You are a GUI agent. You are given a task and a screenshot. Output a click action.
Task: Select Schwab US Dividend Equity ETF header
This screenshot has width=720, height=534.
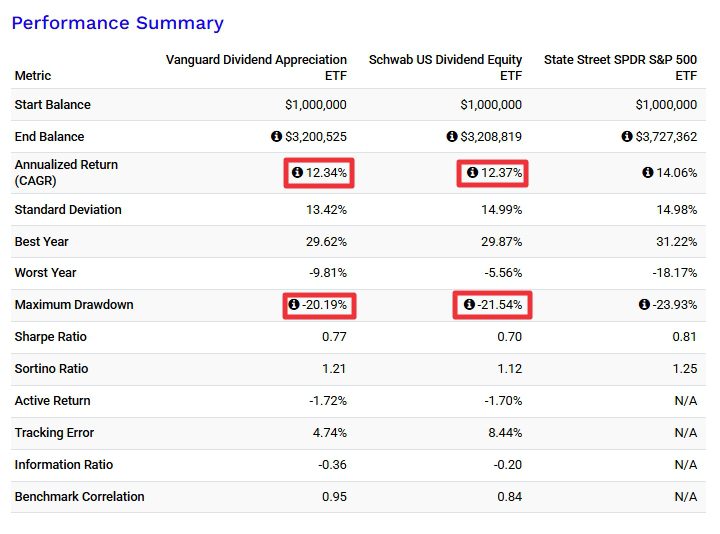[445, 67]
